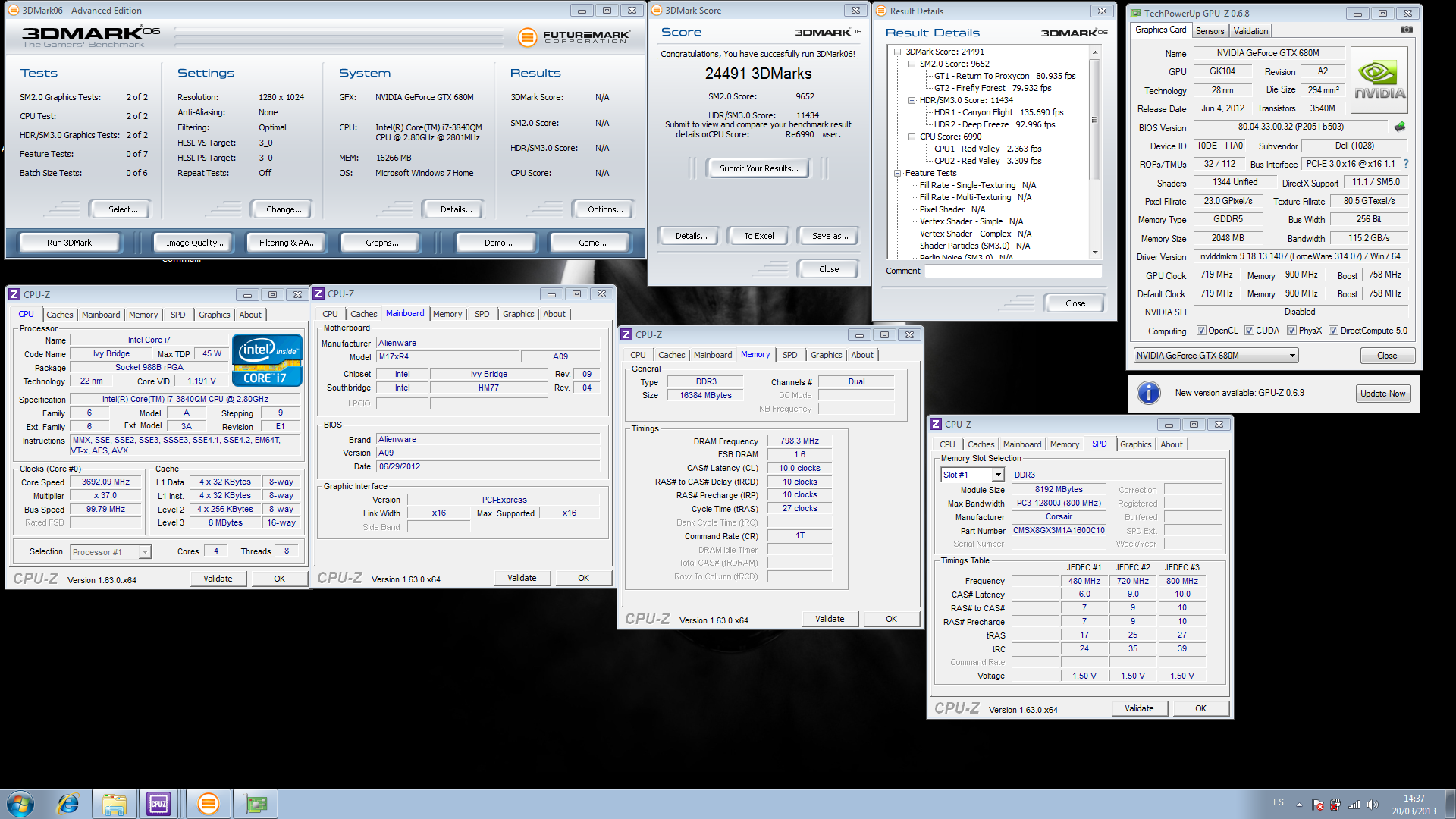Click Update Now in GPU-Z

(x=1382, y=394)
